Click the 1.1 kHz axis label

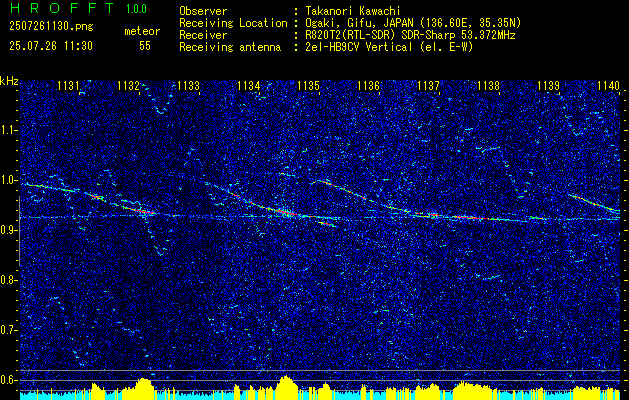tap(9, 130)
